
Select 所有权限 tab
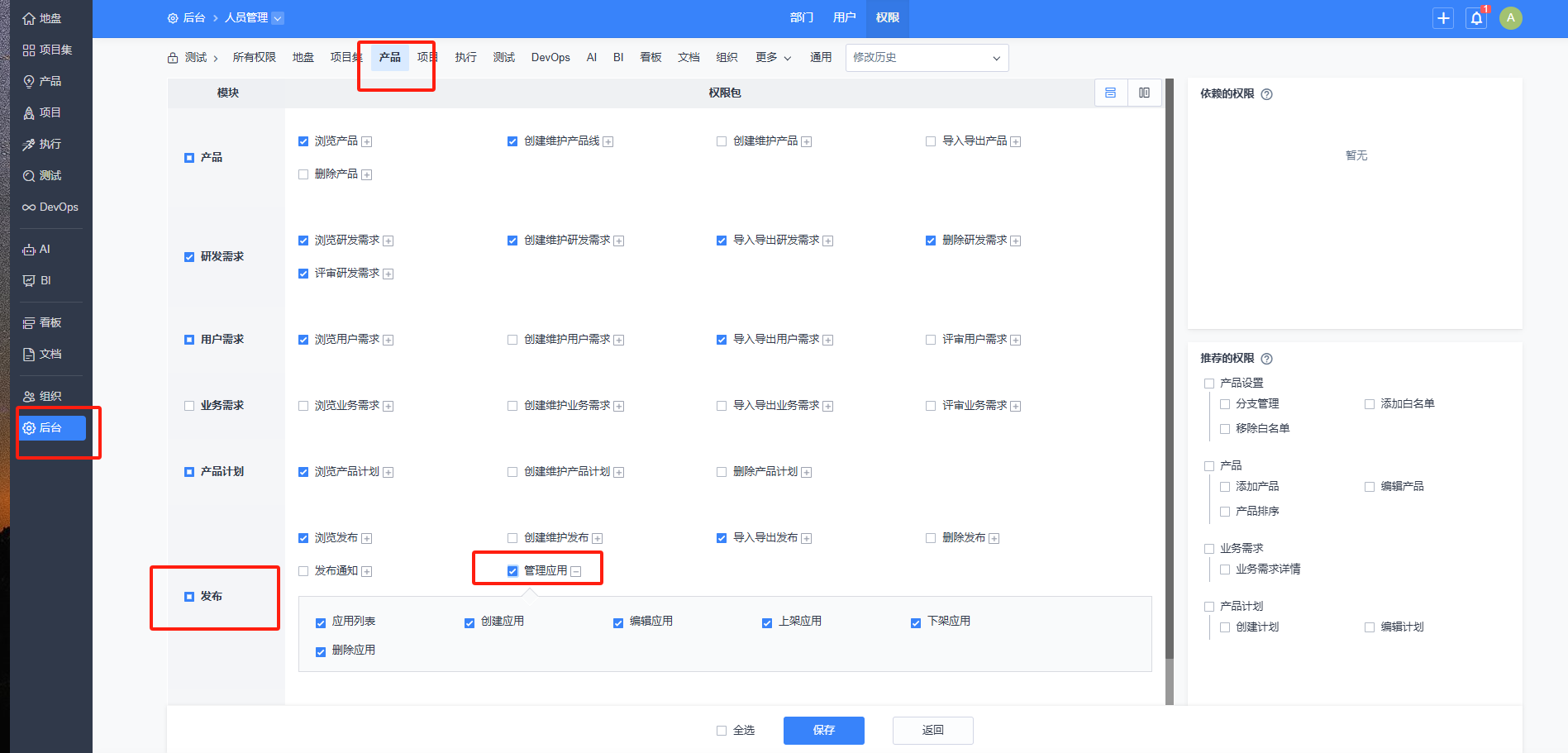255,57
